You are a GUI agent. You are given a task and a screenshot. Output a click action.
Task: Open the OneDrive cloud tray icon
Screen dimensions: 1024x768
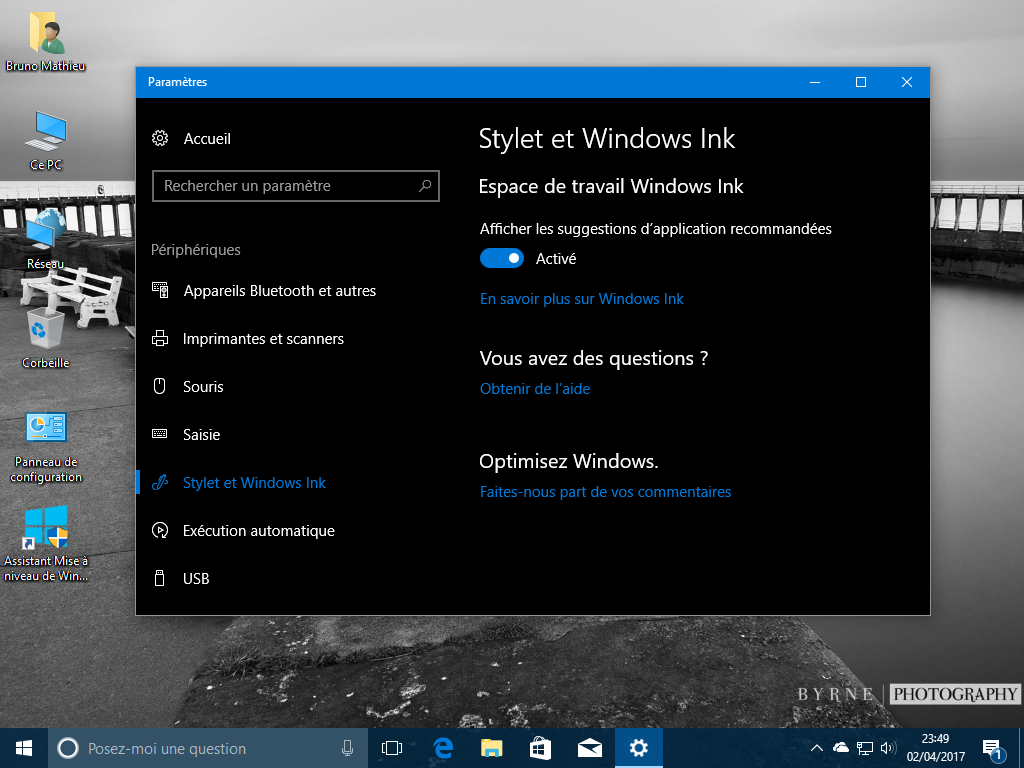click(x=841, y=748)
